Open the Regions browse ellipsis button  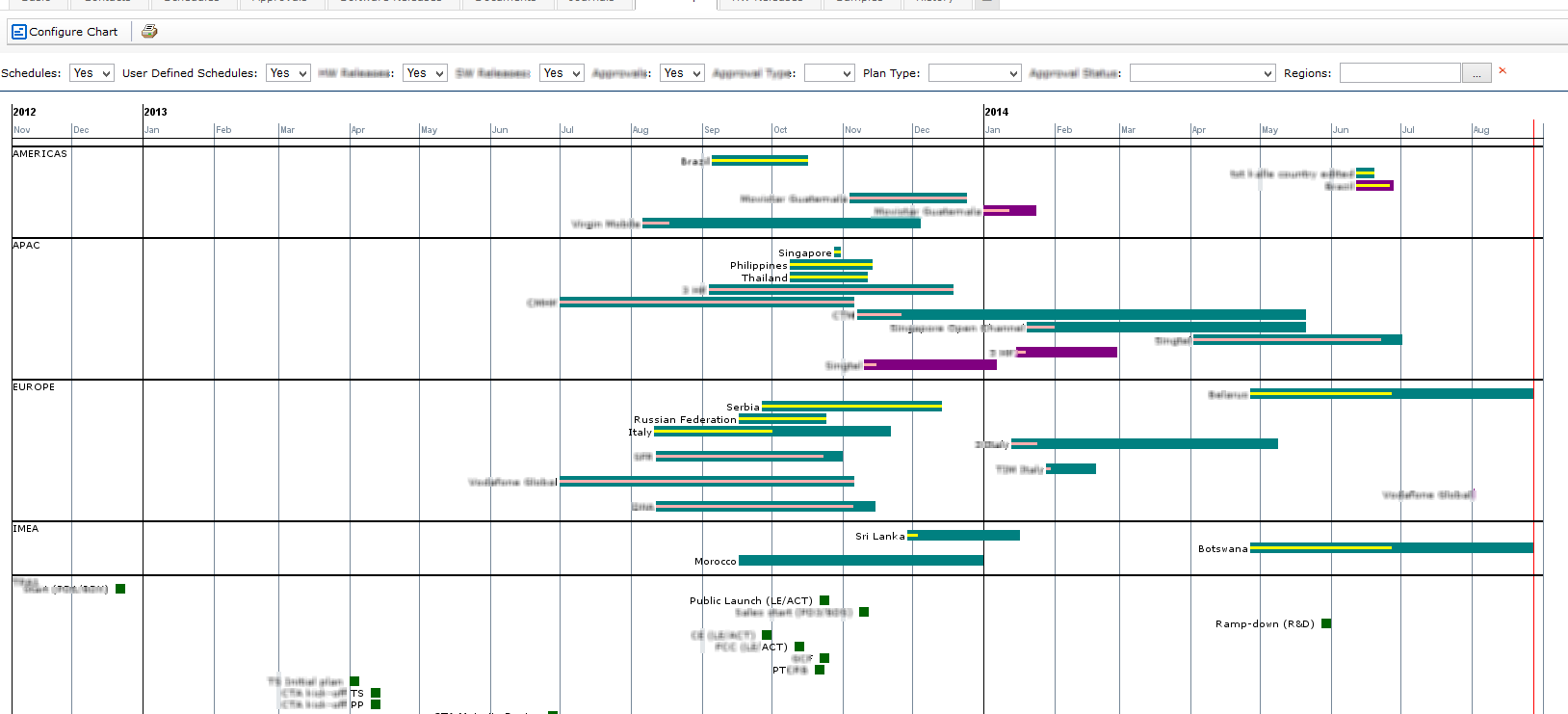point(1476,73)
